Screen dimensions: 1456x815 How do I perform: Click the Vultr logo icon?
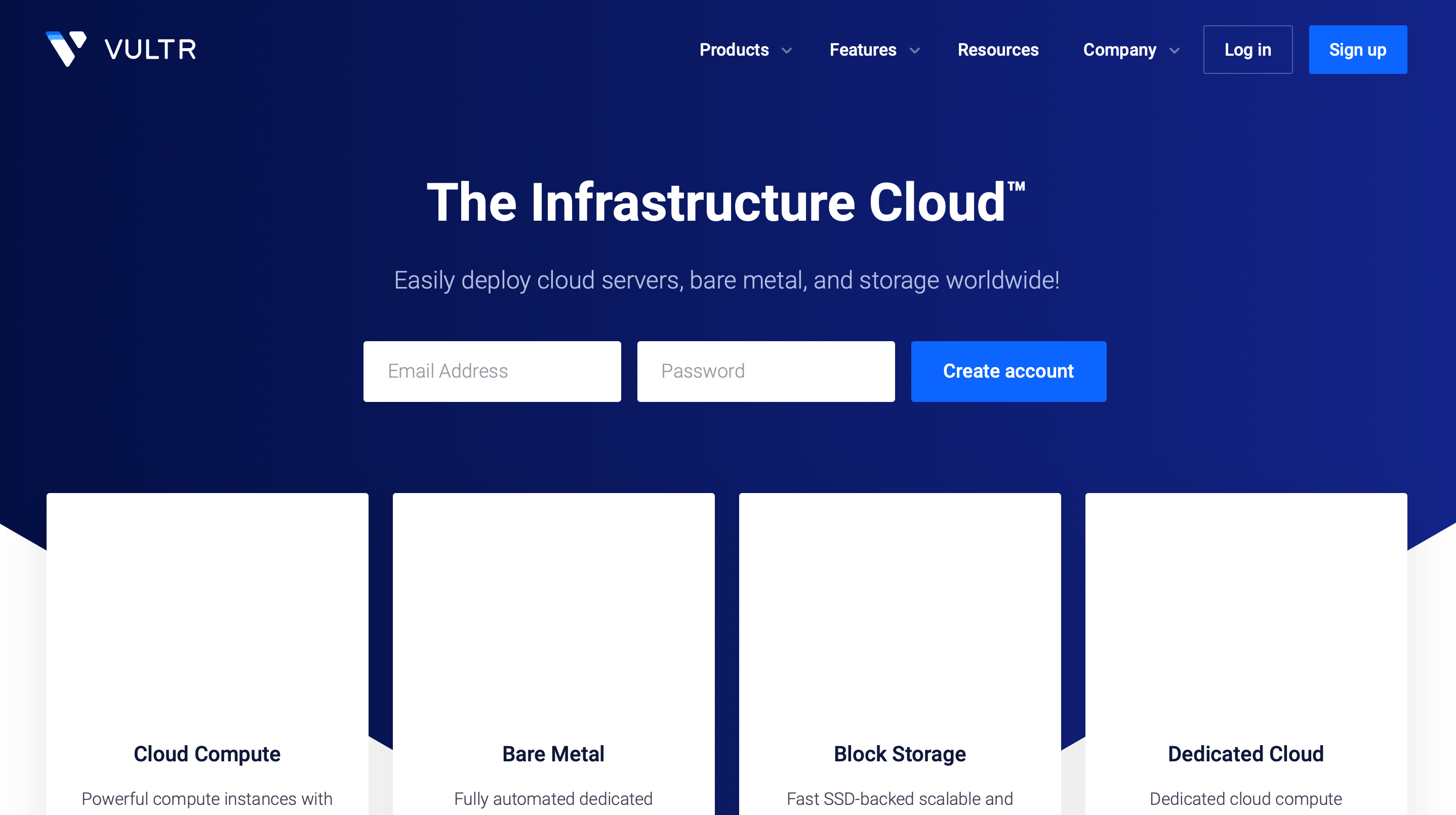[66, 49]
